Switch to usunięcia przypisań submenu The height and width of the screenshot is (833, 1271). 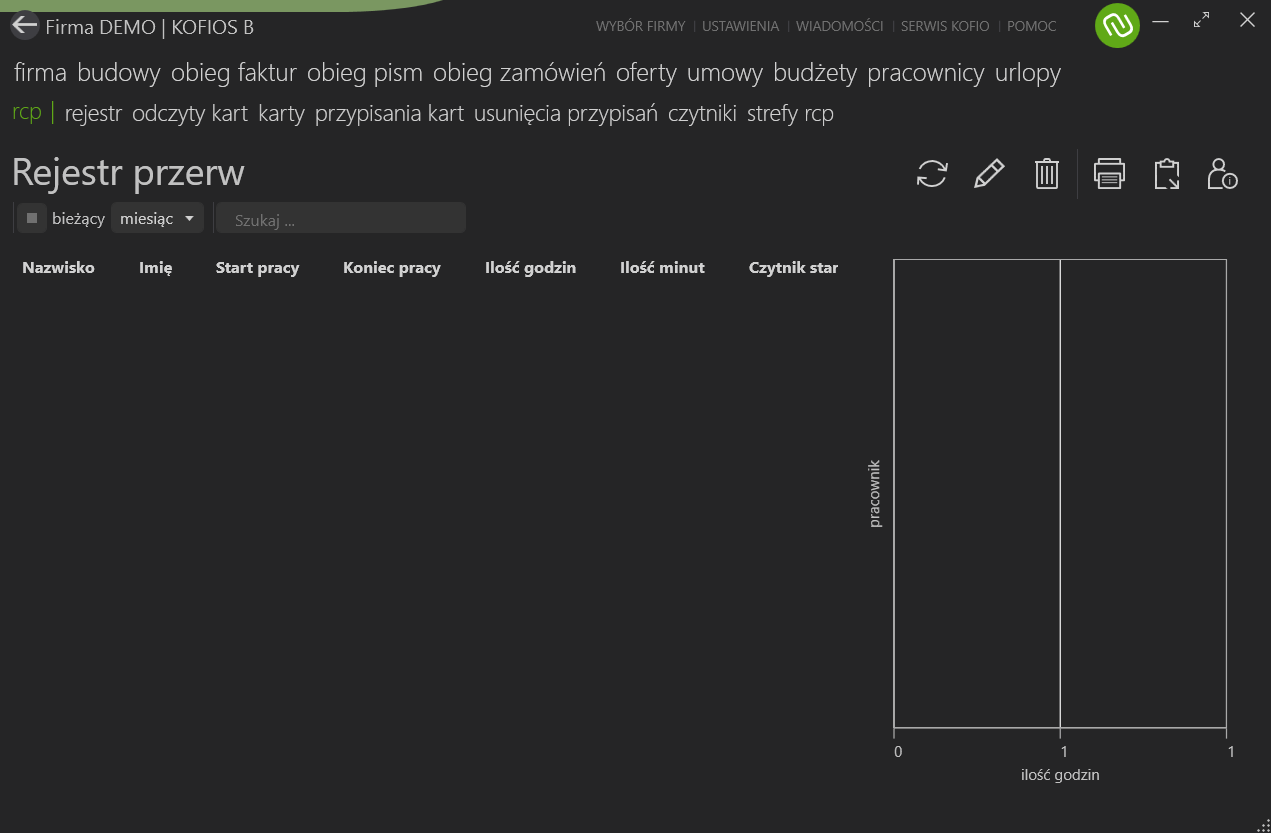(565, 114)
